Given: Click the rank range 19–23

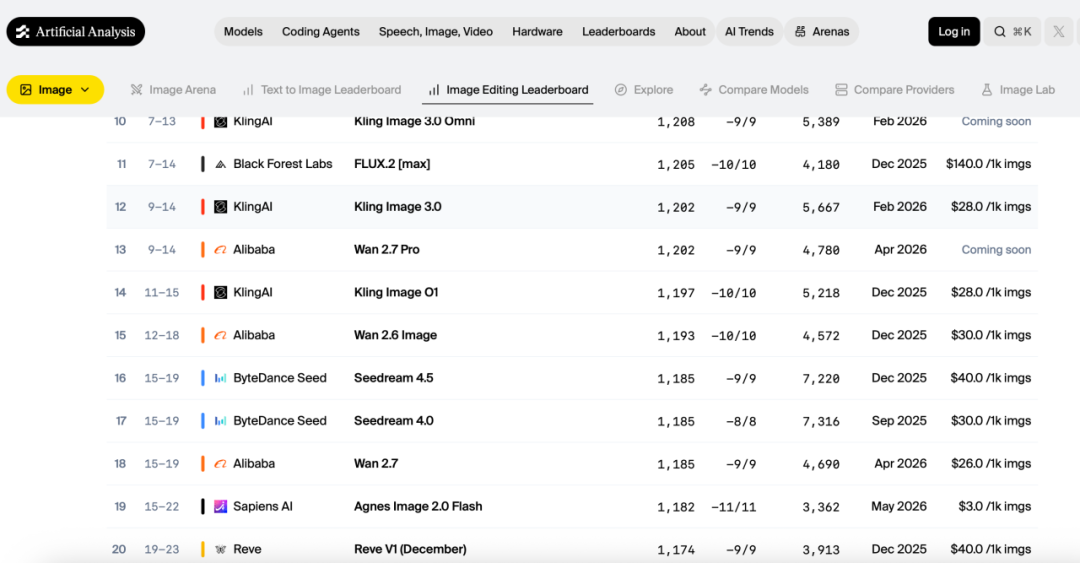Looking at the screenshot, I should click(162, 549).
